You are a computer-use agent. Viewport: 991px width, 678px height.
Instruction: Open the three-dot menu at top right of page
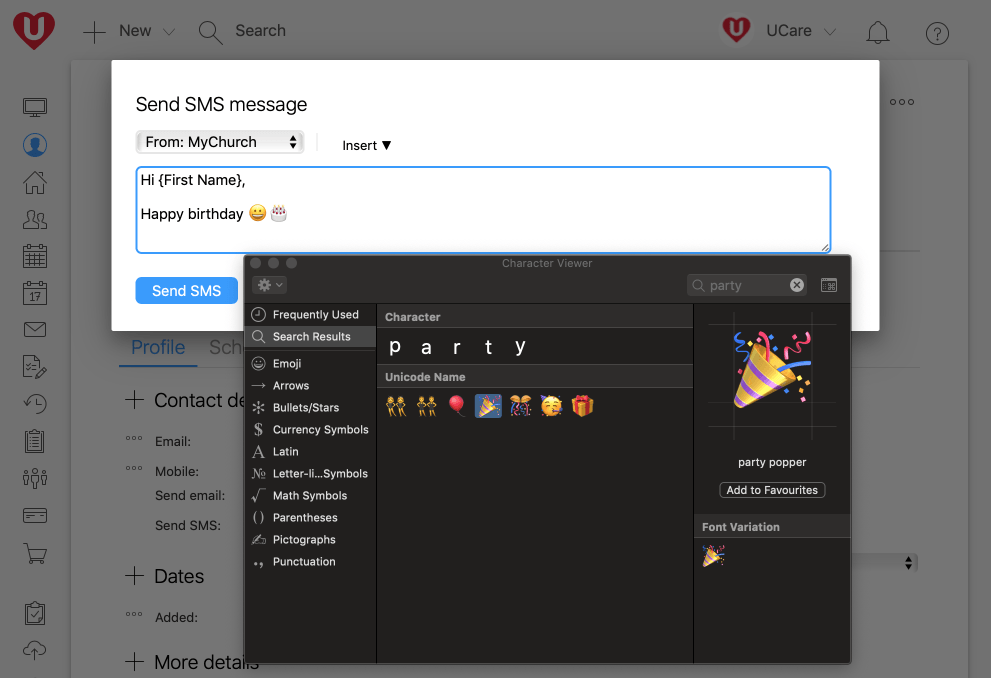pos(902,102)
